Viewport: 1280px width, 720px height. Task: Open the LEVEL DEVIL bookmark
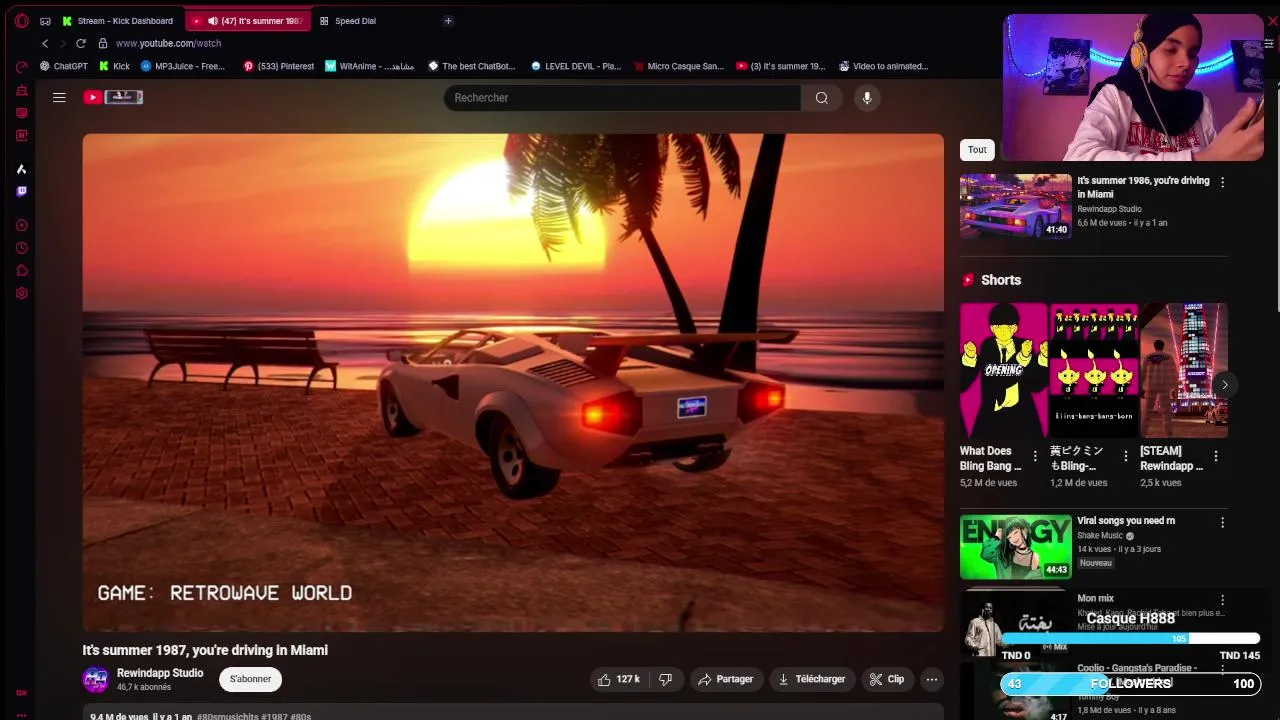point(576,66)
